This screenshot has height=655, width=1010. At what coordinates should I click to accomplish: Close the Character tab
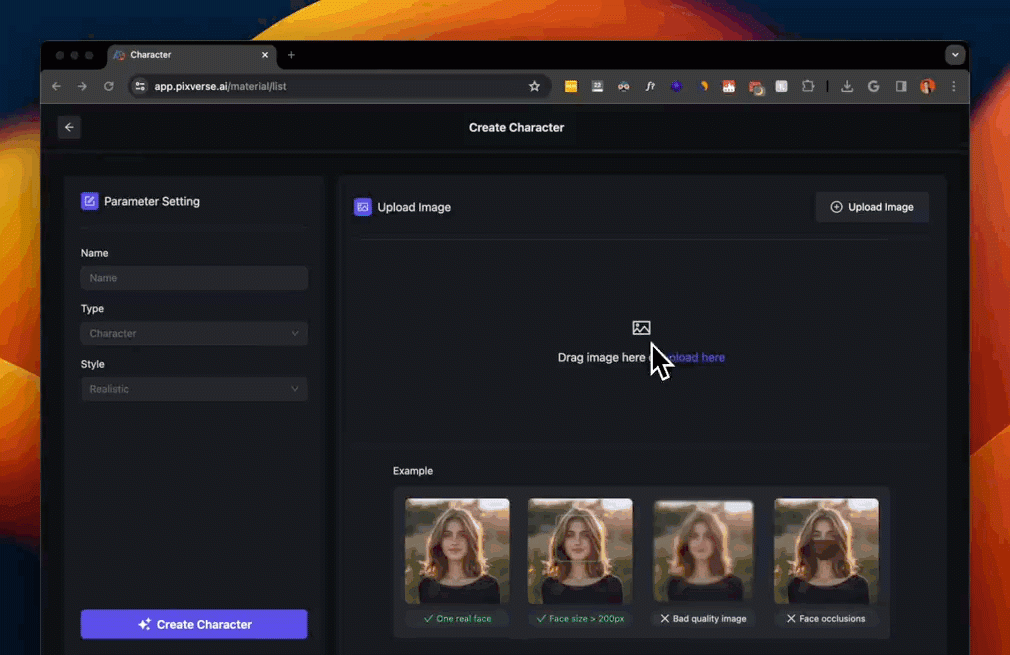click(x=265, y=55)
